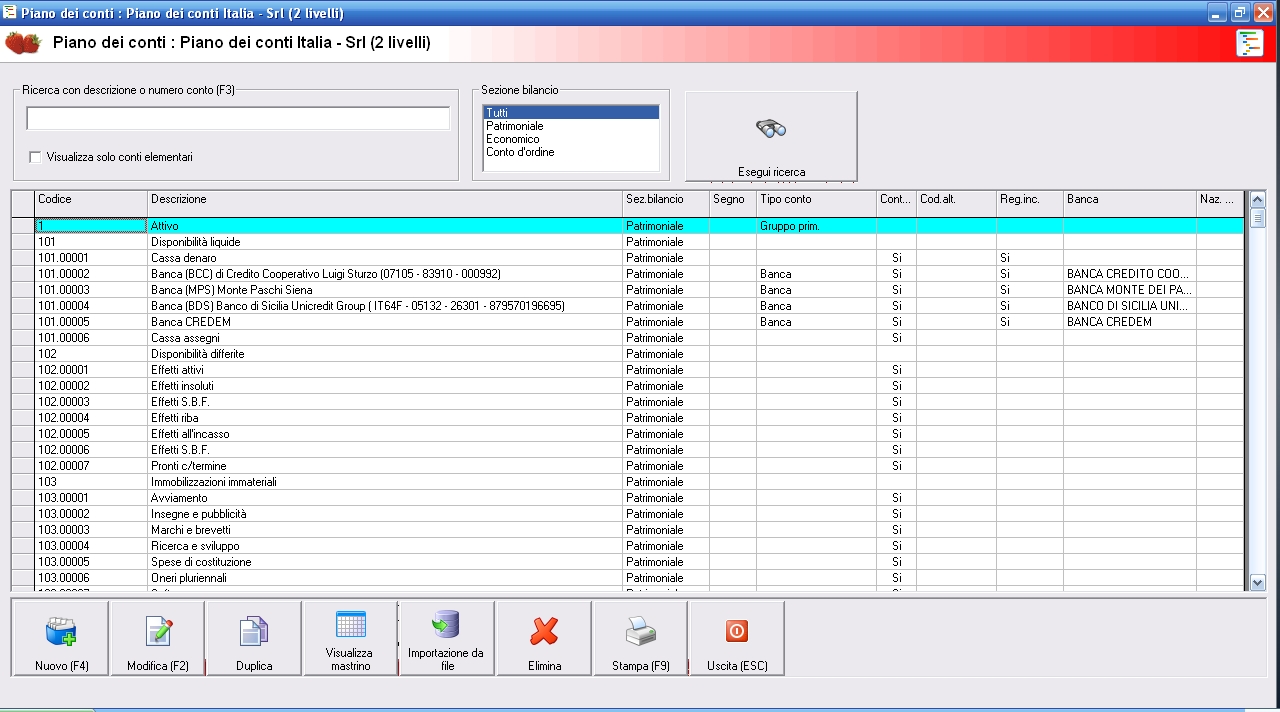The height and width of the screenshot is (712, 1280).
Task: Select Patrimoniale in Sezione bilancio list
Action: click(x=571, y=126)
